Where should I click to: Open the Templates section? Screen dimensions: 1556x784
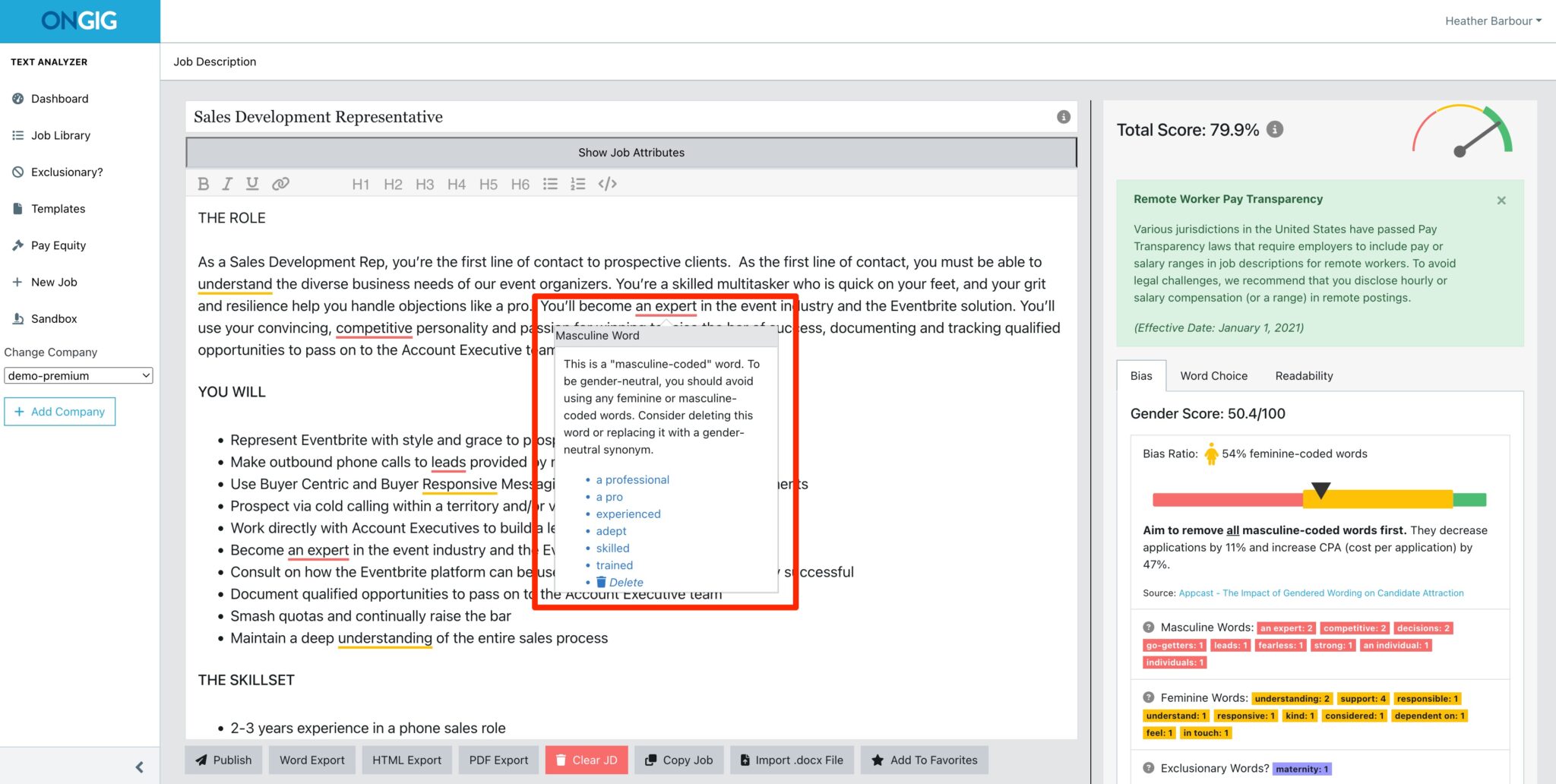click(x=57, y=208)
